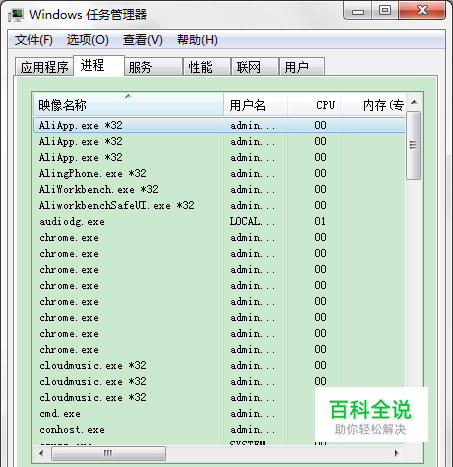Click the vertical scrollbar thumb
The width and height of the screenshot is (453, 467).
pyautogui.click(x=414, y=145)
